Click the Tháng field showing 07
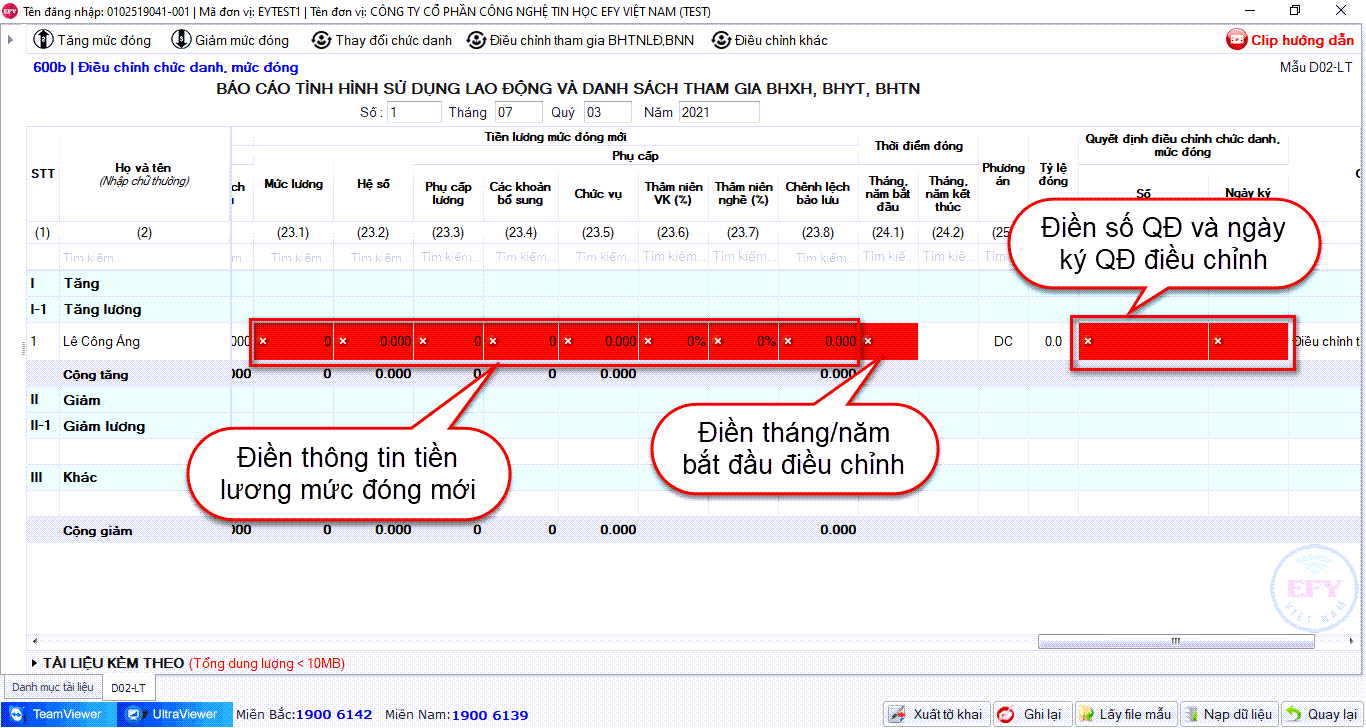The width and height of the screenshot is (1366, 728). [518, 112]
